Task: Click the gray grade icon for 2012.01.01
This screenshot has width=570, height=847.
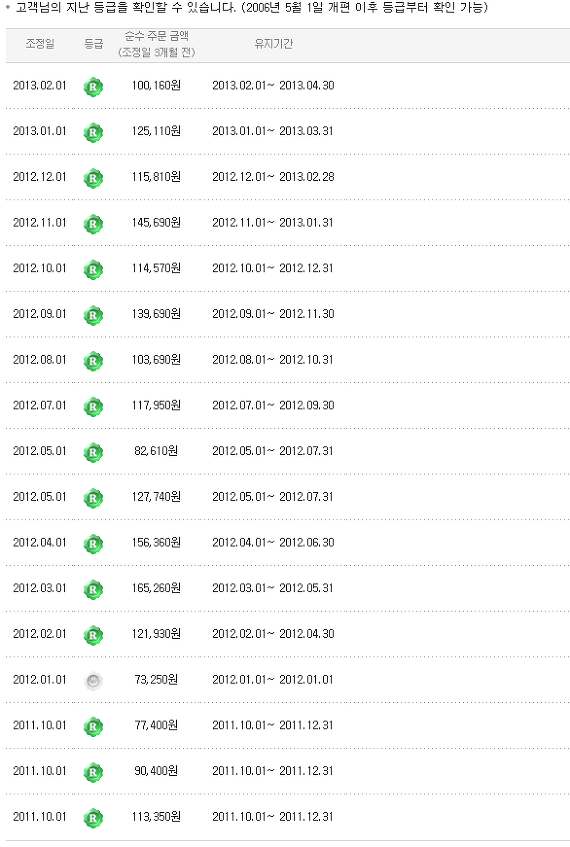Action: (x=93, y=681)
